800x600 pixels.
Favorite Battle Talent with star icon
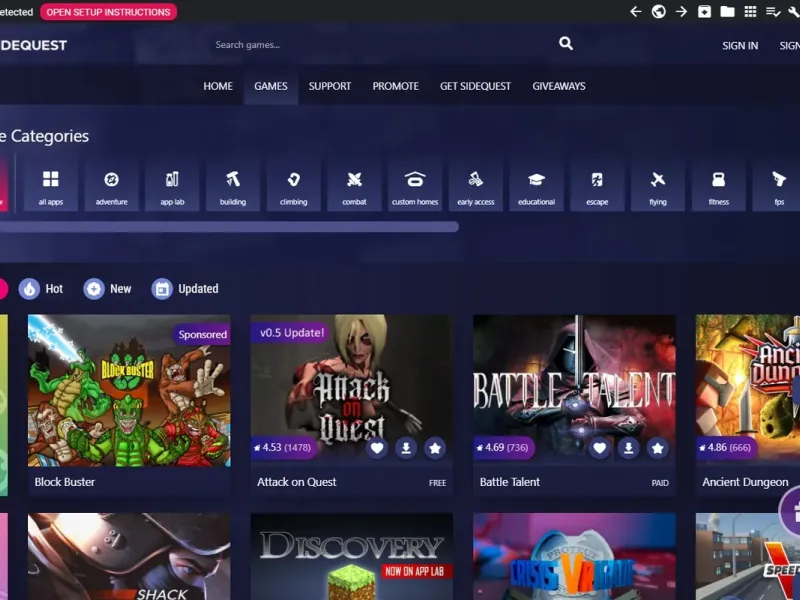pos(658,448)
